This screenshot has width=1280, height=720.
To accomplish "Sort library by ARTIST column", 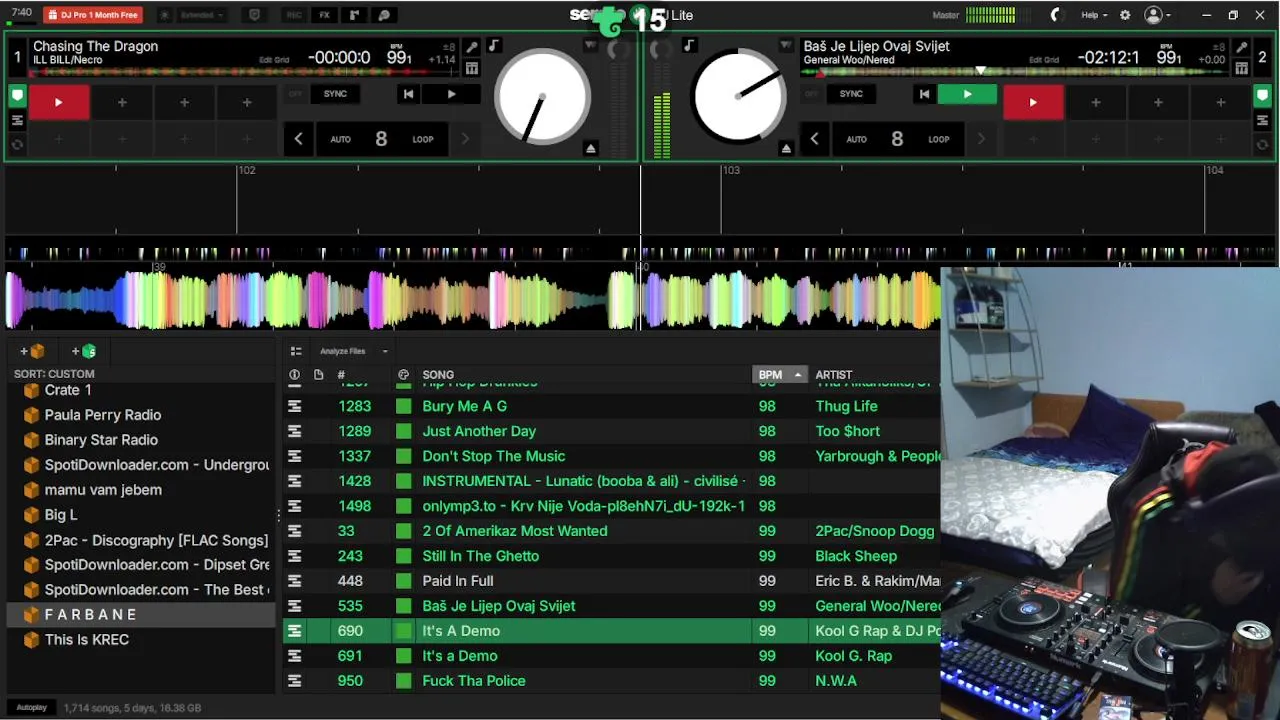I will (x=834, y=375).
